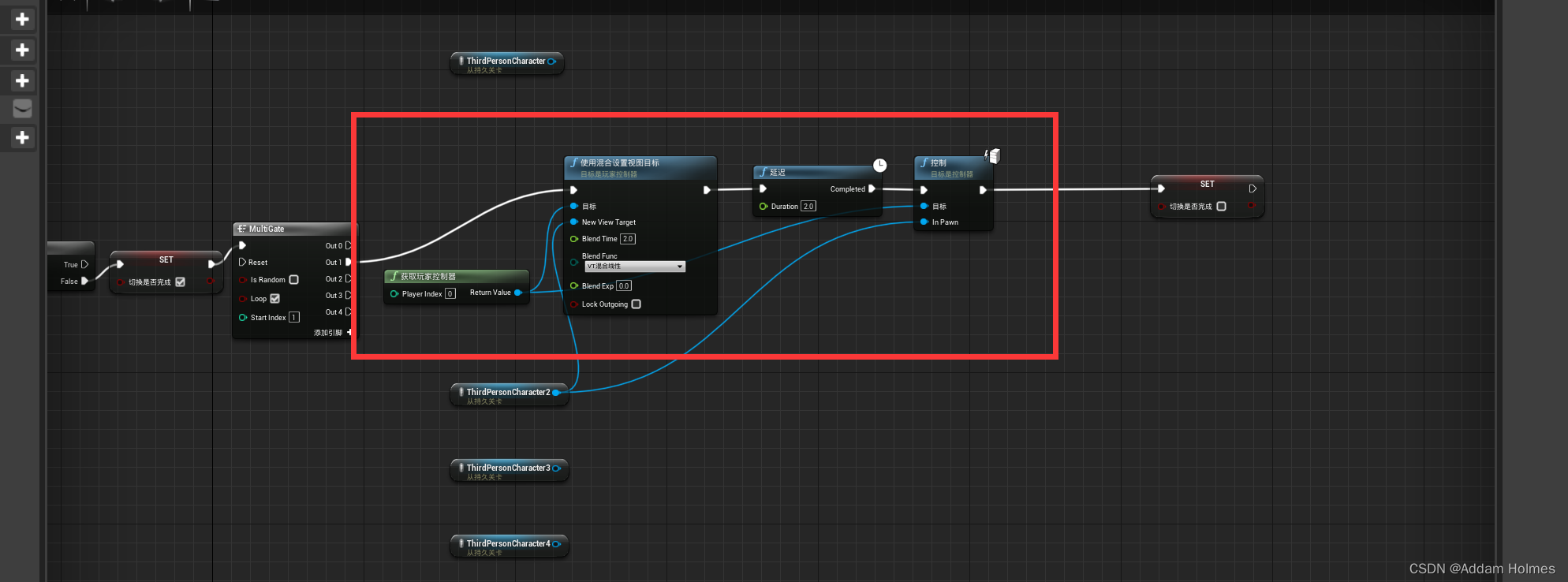
Task: Click the 目标 pin on 使用混合设置视图目标 node
Action: (x=574, y=206)
